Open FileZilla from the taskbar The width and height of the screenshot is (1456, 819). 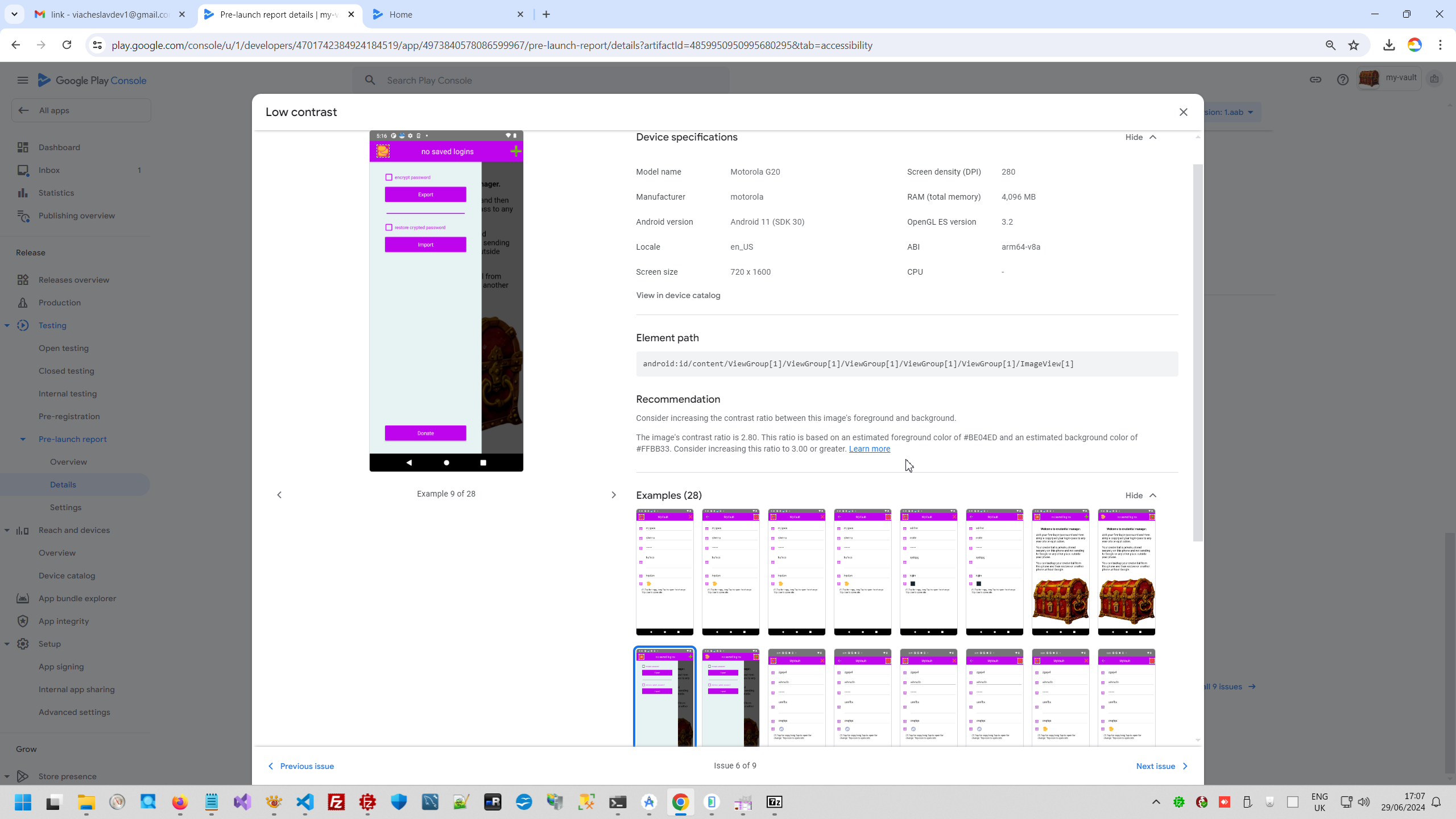coord(337,802)
